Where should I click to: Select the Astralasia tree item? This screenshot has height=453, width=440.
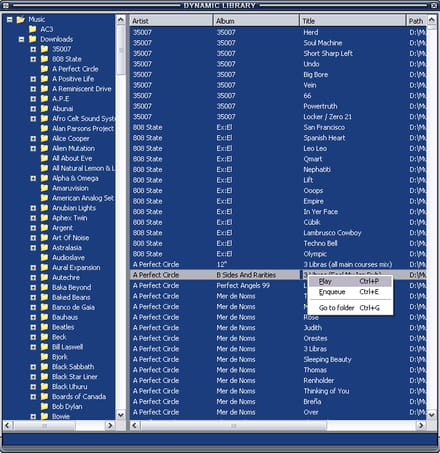tap(67, 248)
